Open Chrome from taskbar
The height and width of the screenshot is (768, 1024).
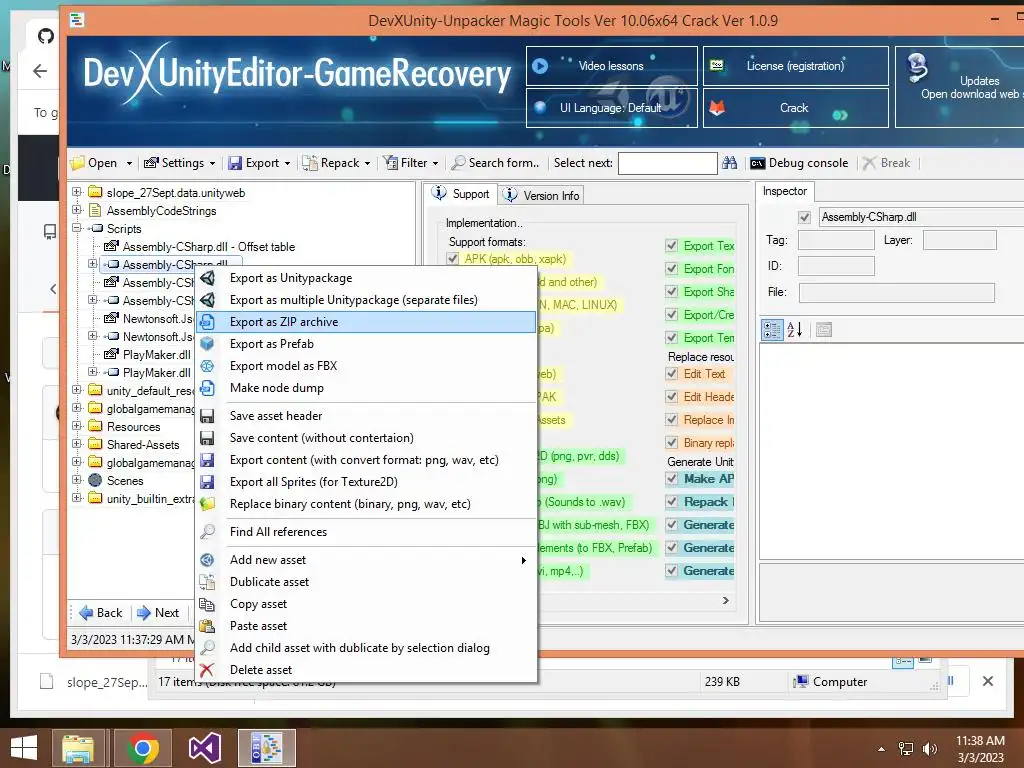point(143,748)
